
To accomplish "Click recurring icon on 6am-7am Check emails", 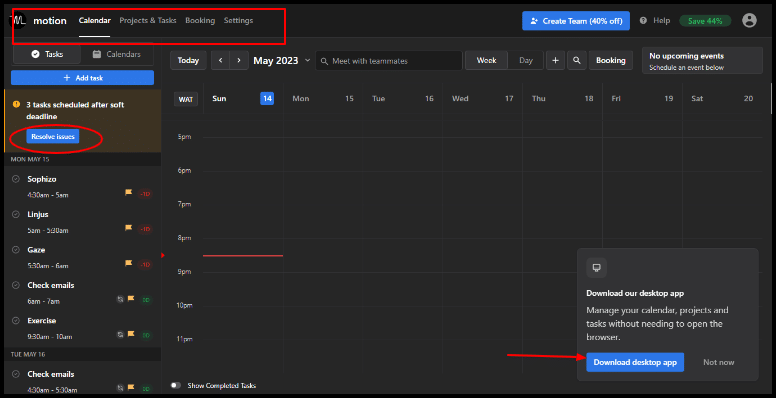I will coord(120,299).
